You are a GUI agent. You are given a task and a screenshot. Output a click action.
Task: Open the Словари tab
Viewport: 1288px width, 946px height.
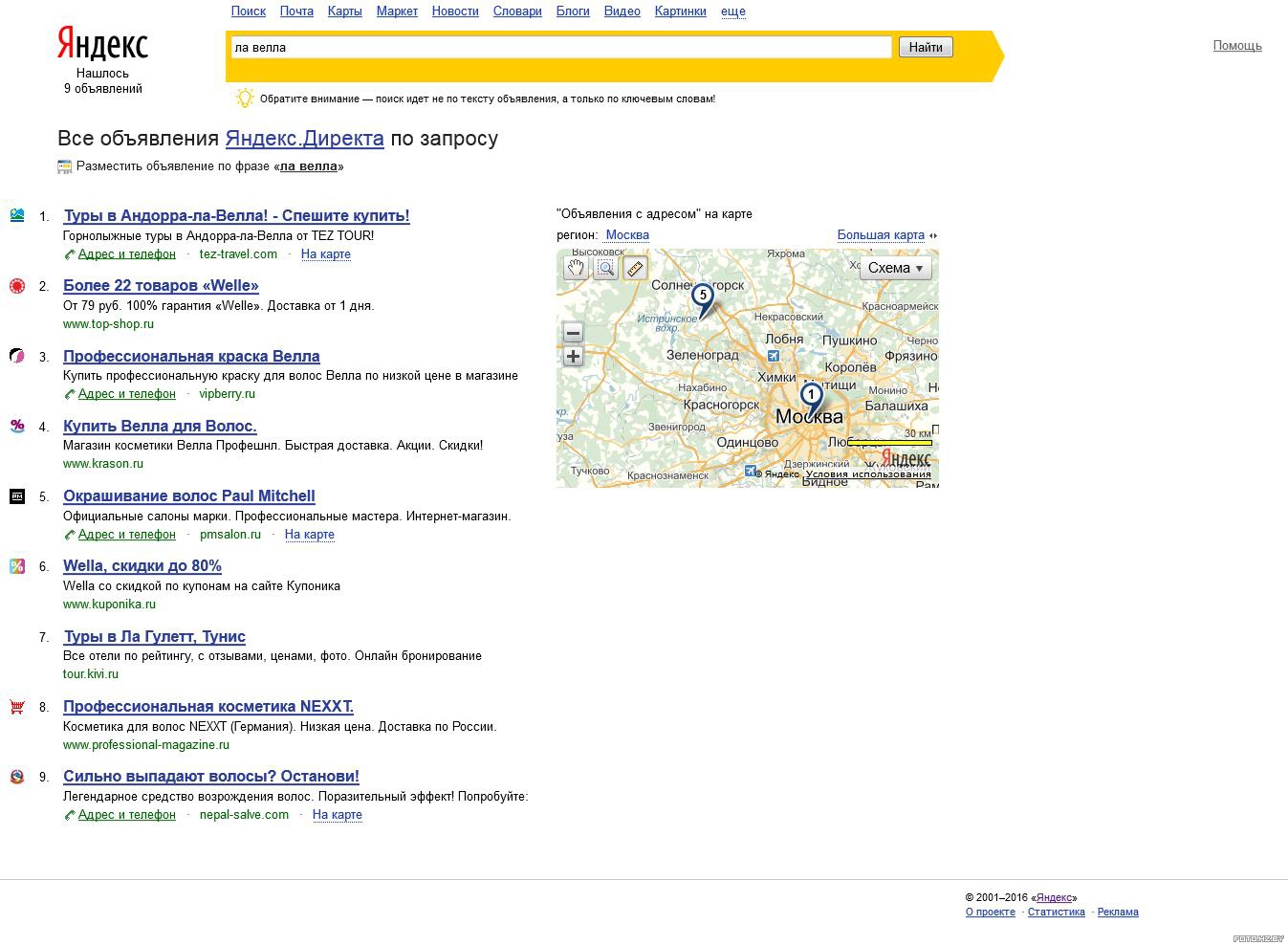pos(517,11)
